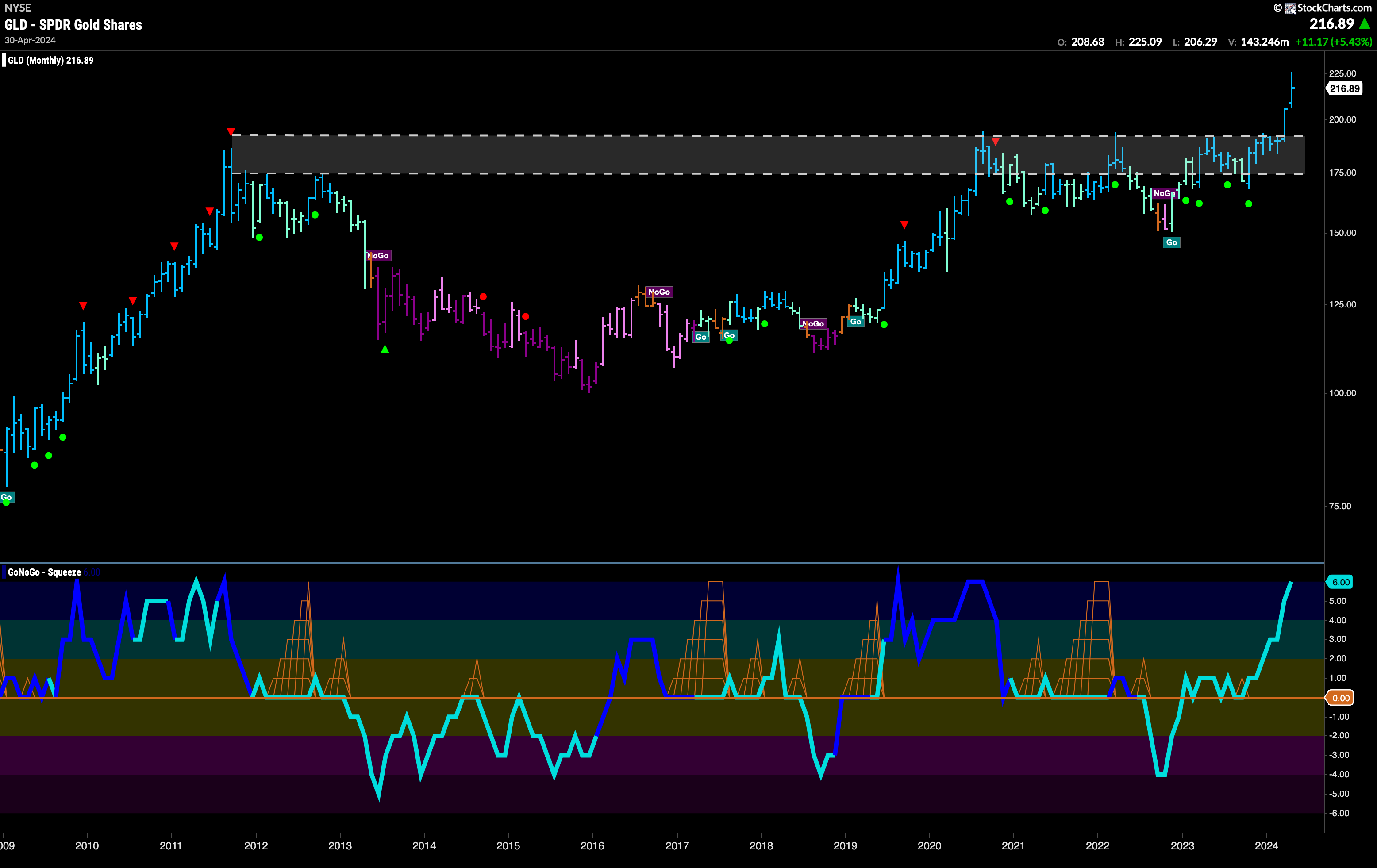Click the 30-Apr-2024 date text
1377x868 pixels.
coord(30,40)
